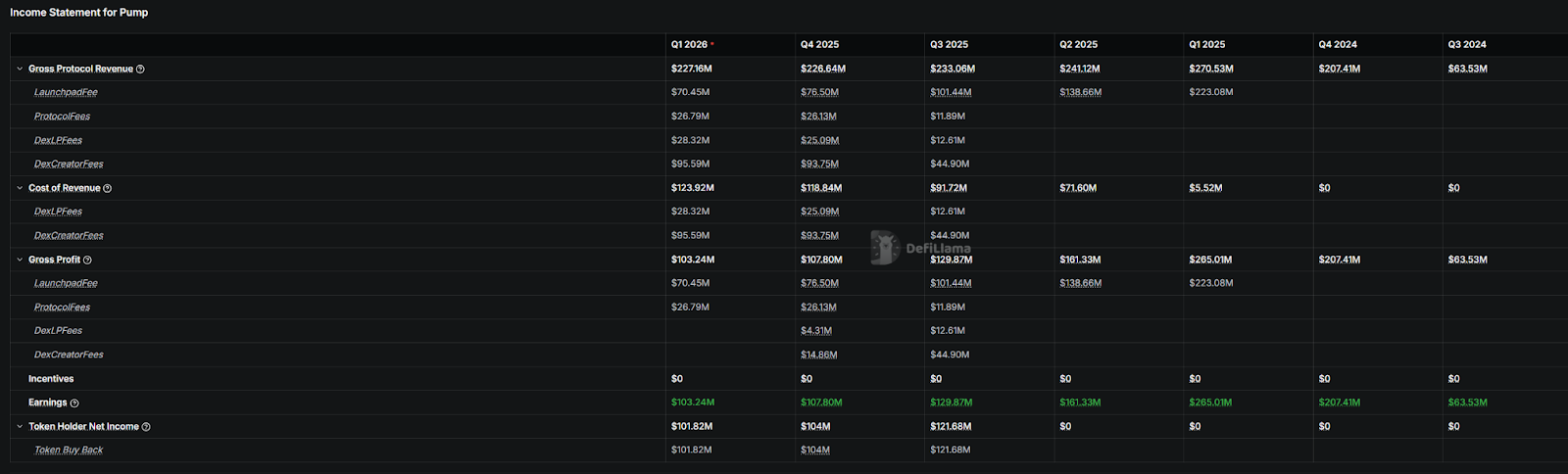Collapse the Token Holder Net Income chevron
Image resolution: width=1568 pixels, height=474 pixels.
20,426
